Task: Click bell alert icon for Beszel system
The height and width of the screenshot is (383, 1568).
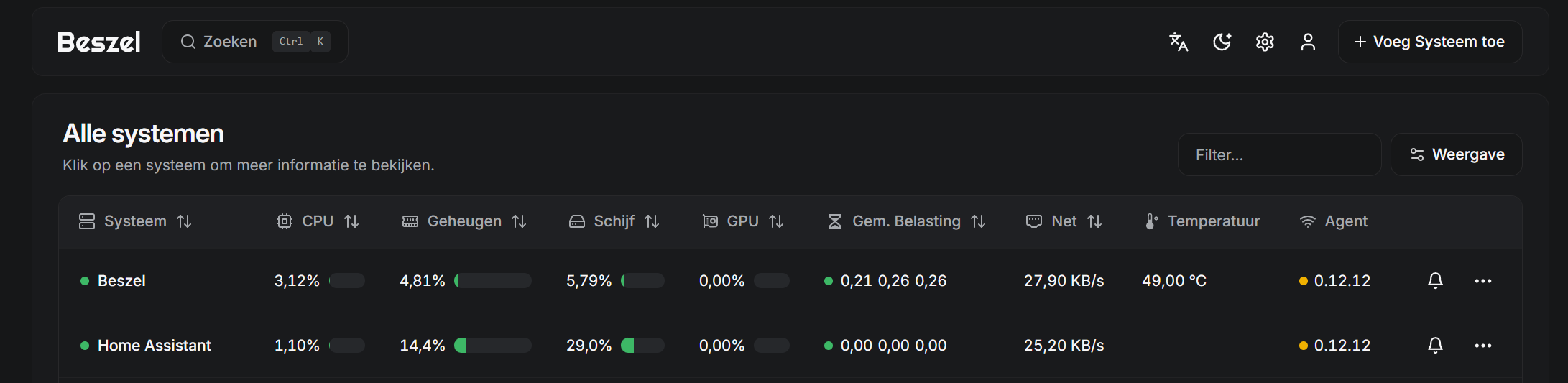Action: point(1435,281)
